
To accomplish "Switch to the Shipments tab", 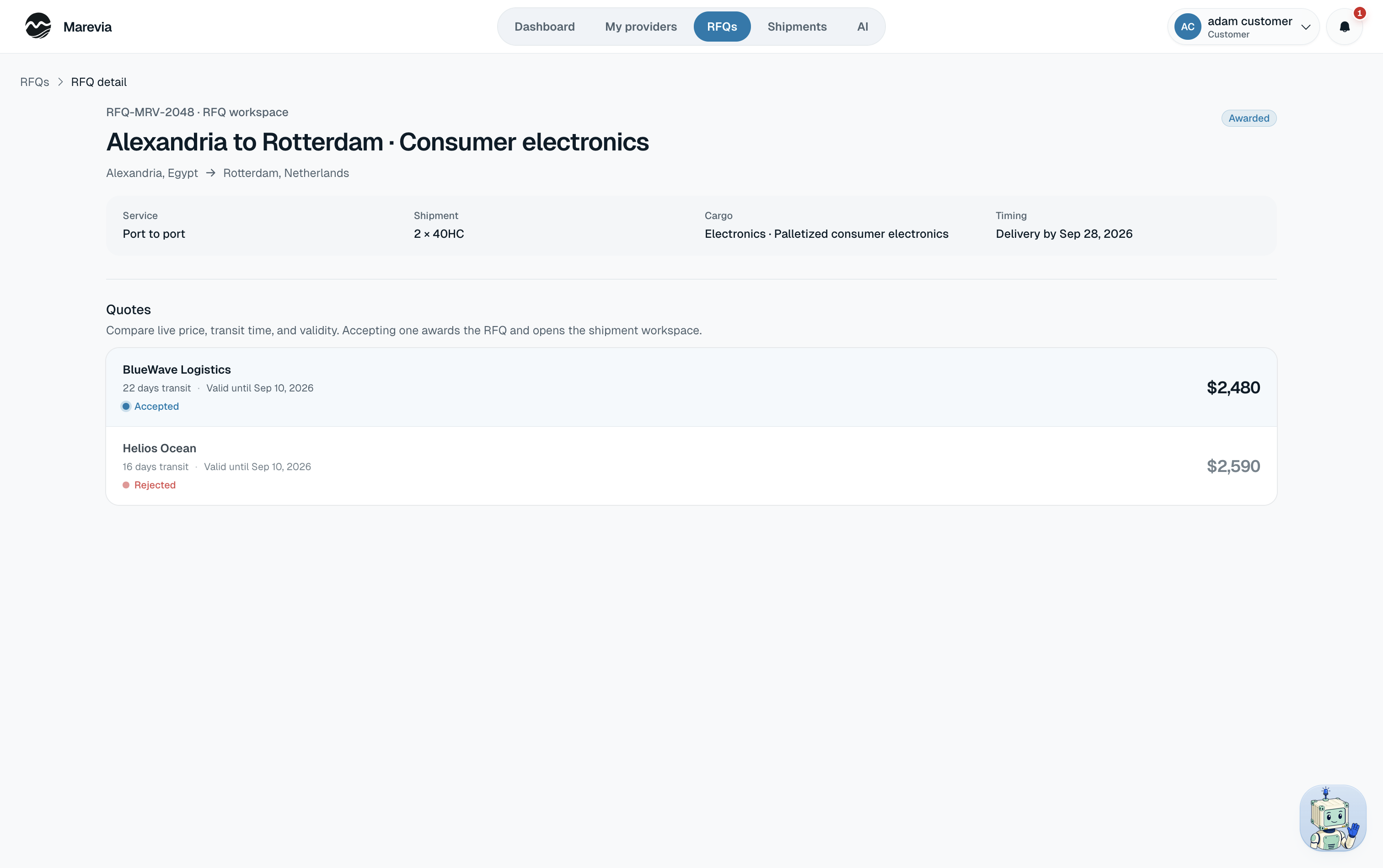I will pyautogui.click(x=797, y=27).
